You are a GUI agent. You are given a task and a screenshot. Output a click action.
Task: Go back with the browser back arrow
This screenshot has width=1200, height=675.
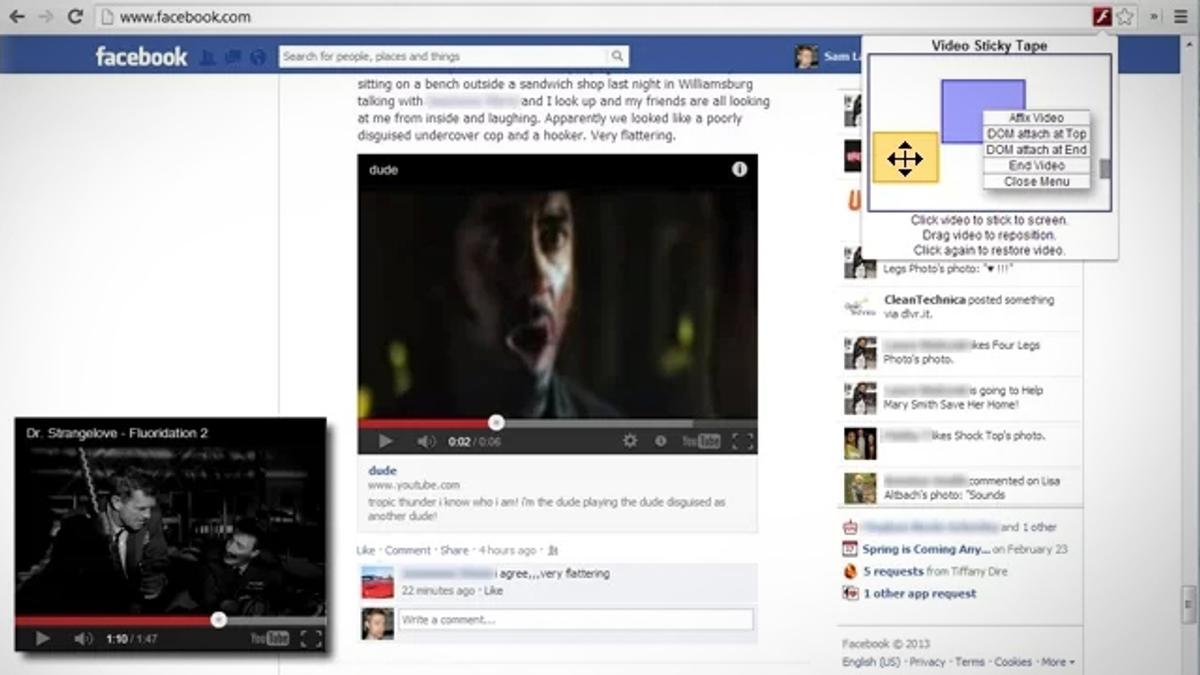pos(17,17)
